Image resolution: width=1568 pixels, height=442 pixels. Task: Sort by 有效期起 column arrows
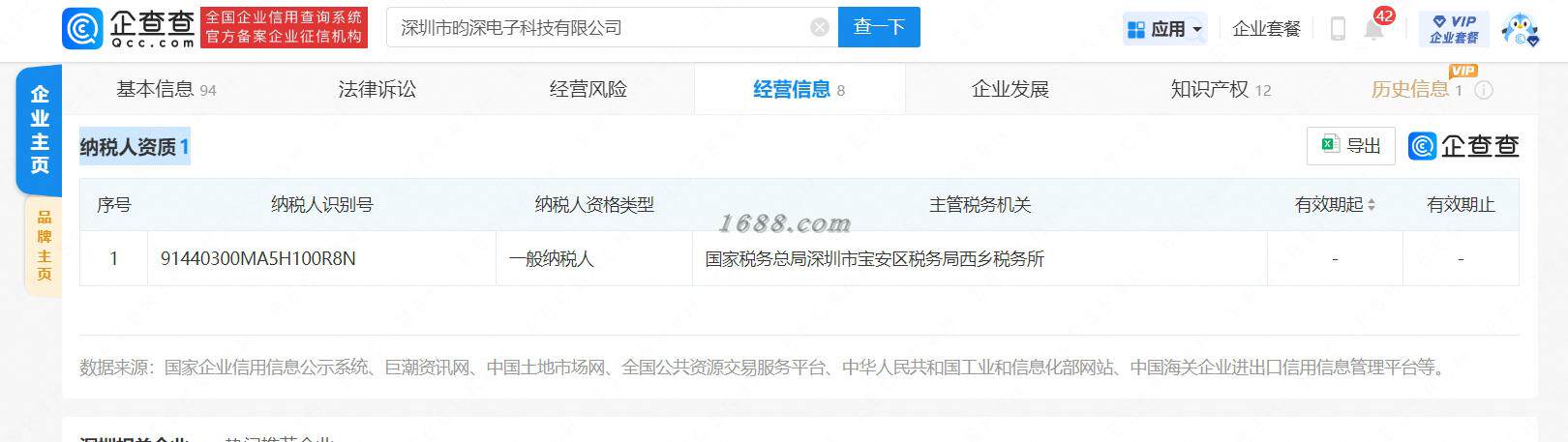(1372, 205)
